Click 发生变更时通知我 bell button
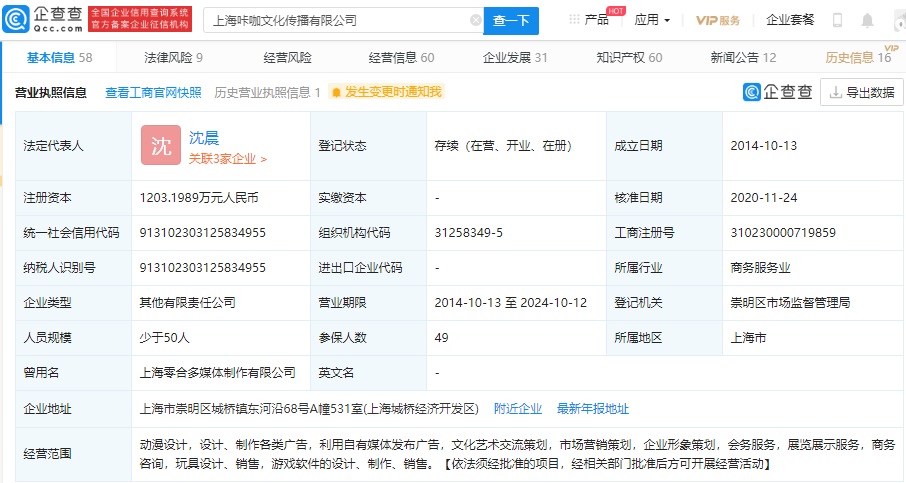The height and width of the screenshot is (483, 906). coord(387,92)
